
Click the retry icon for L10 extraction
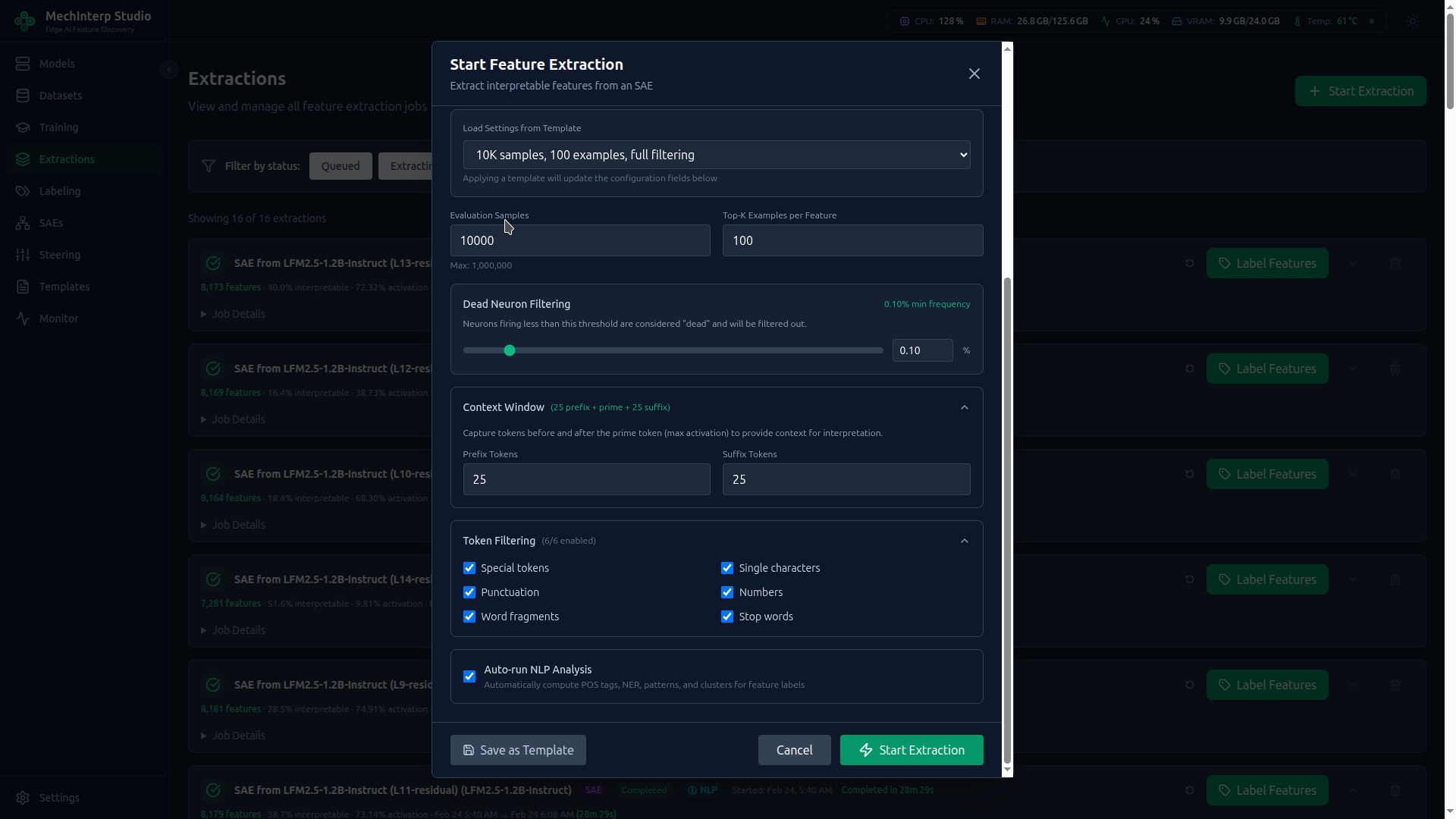coord(1189,474)
